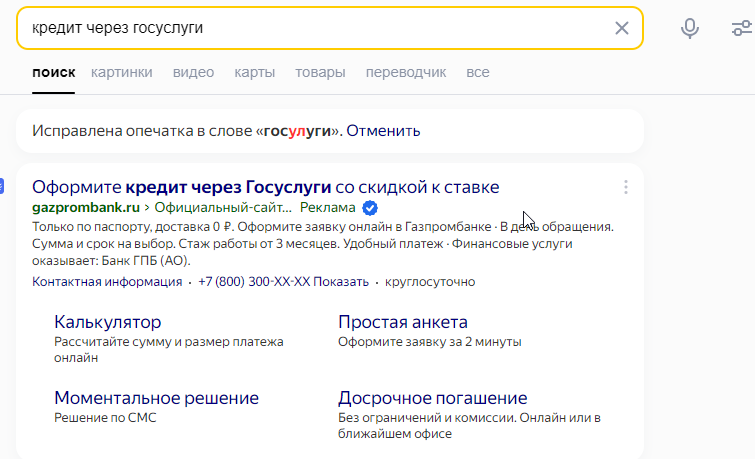Click «Оформите заявку за 2 минуты» text

pos(430,342)
